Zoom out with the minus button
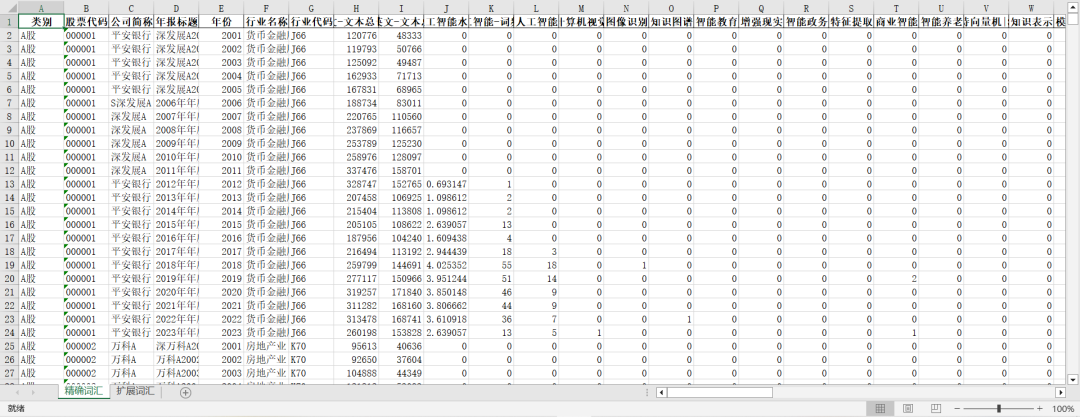1080x417 pixels. [x=957, y=409]
